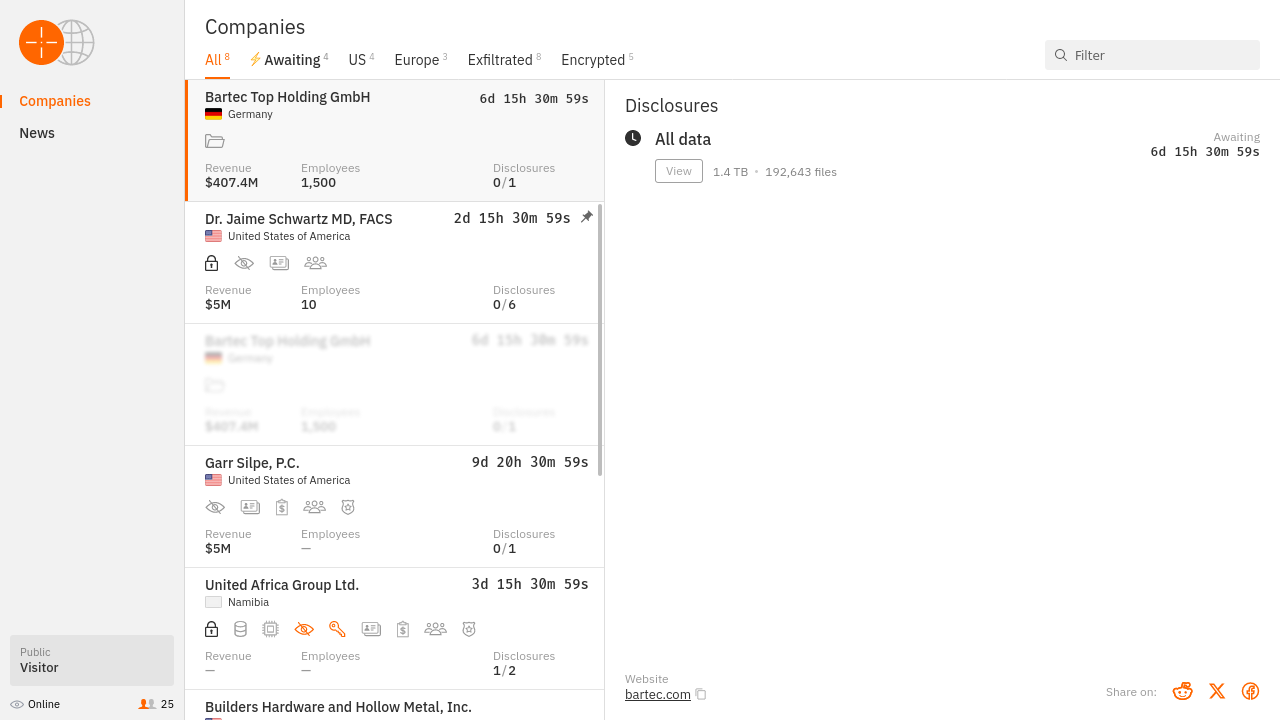Click the chip icon in United Africa Group card

point(270,629)
